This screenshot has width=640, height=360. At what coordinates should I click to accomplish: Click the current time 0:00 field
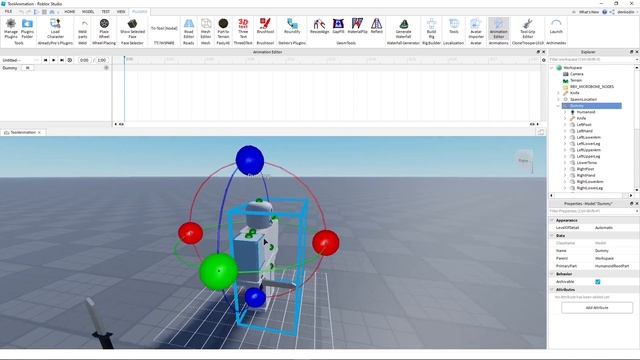coord(84,60)
